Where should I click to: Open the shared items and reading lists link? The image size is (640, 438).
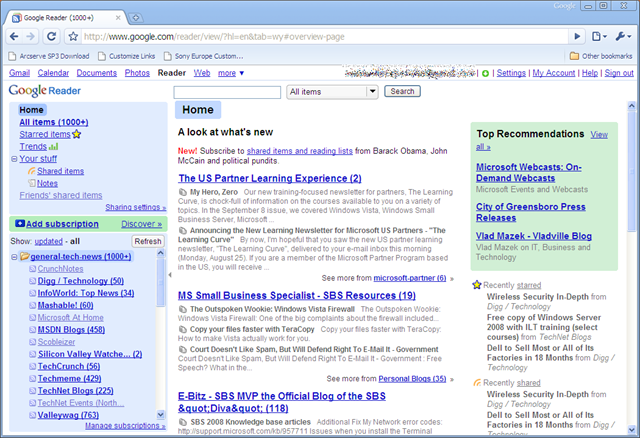pyautogui.click(x=300, y=151)
